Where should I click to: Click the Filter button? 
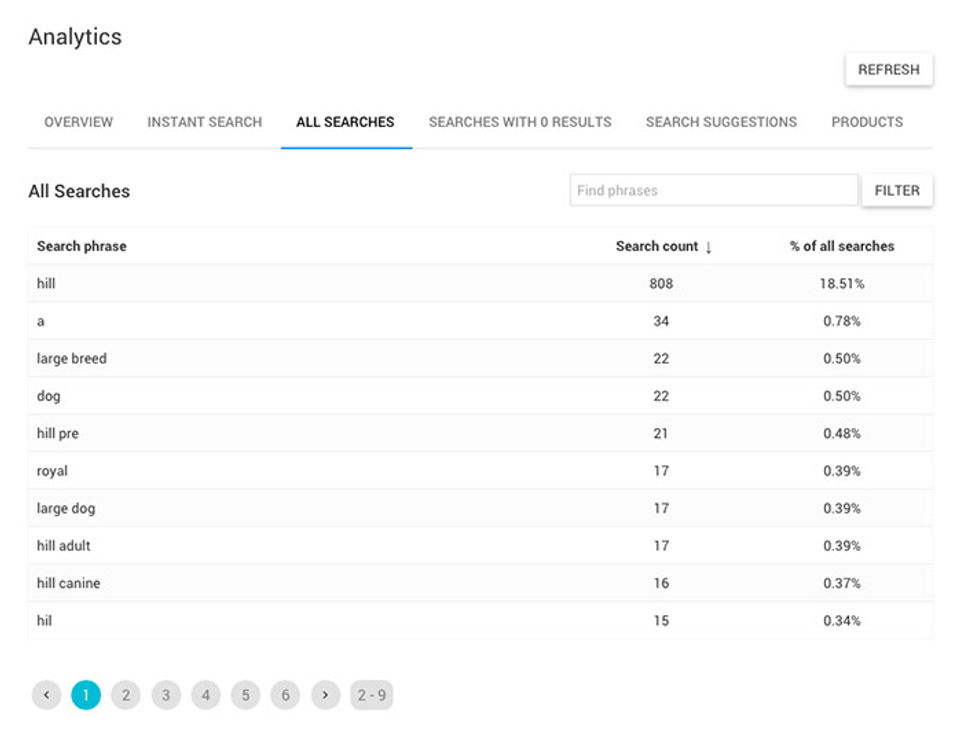(x=897, y=190)
